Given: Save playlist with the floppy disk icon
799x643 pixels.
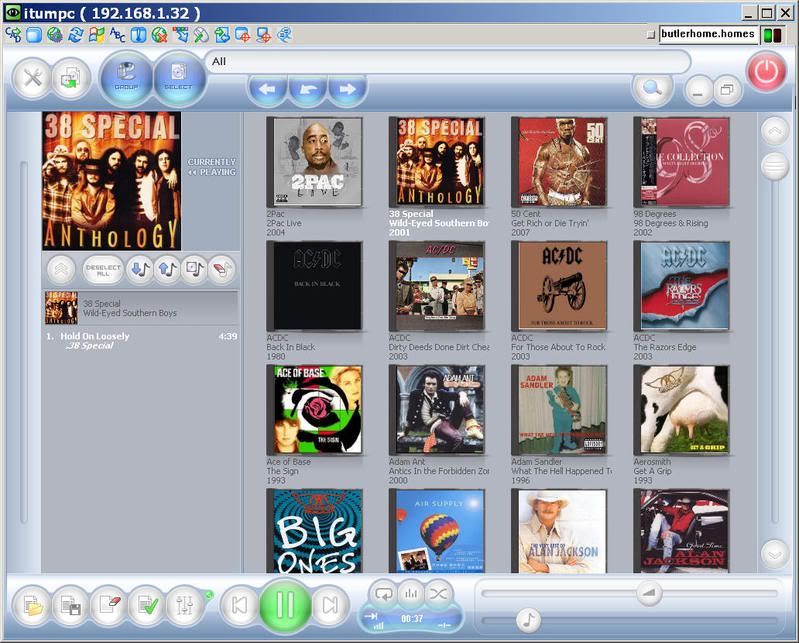Looking at the screenshot, I should [x=71, y=605].
